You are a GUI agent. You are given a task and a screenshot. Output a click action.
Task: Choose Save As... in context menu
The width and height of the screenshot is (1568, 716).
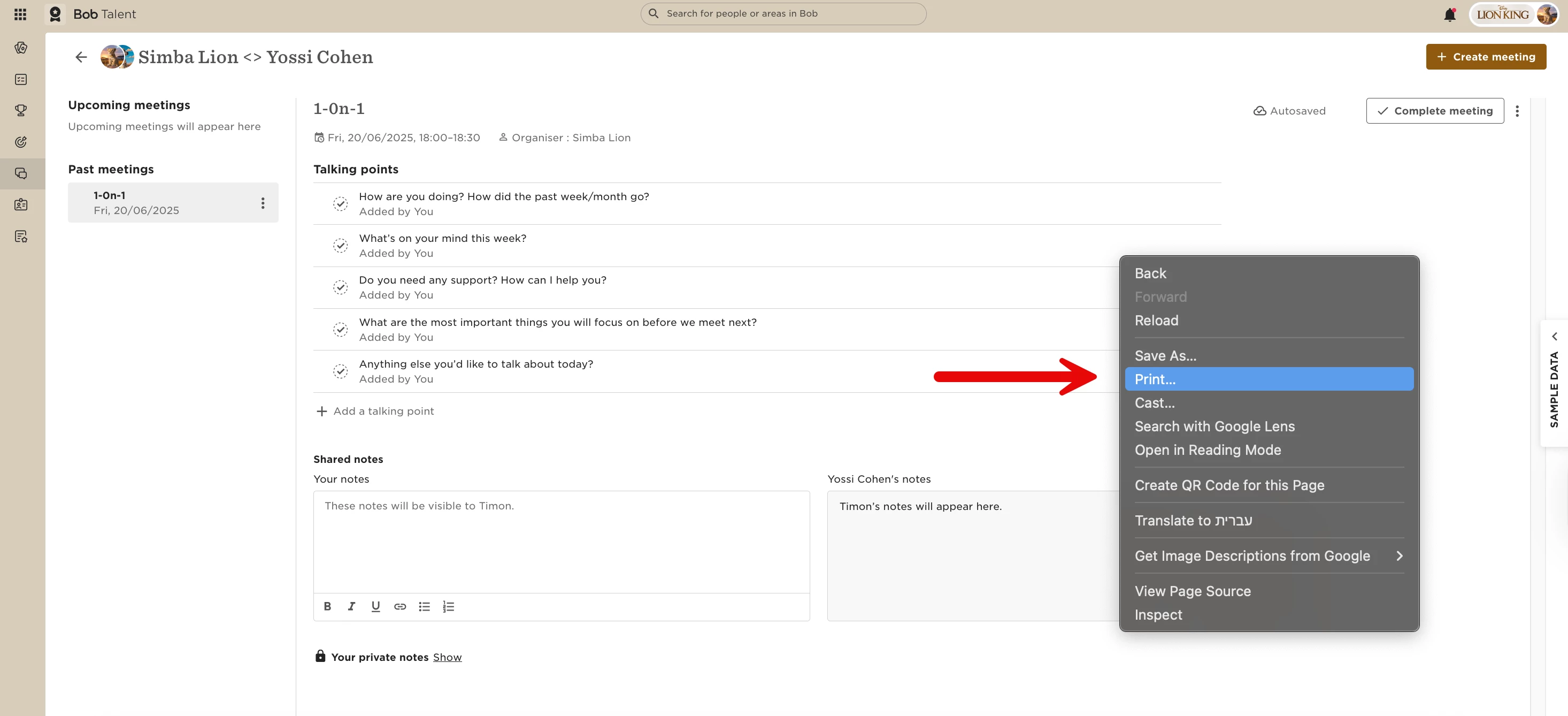coord(1269,355)
